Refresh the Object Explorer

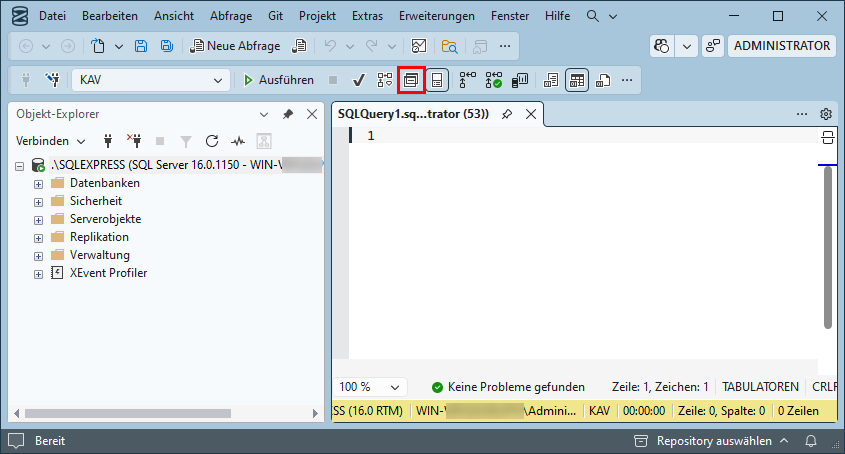pos(212,141)
